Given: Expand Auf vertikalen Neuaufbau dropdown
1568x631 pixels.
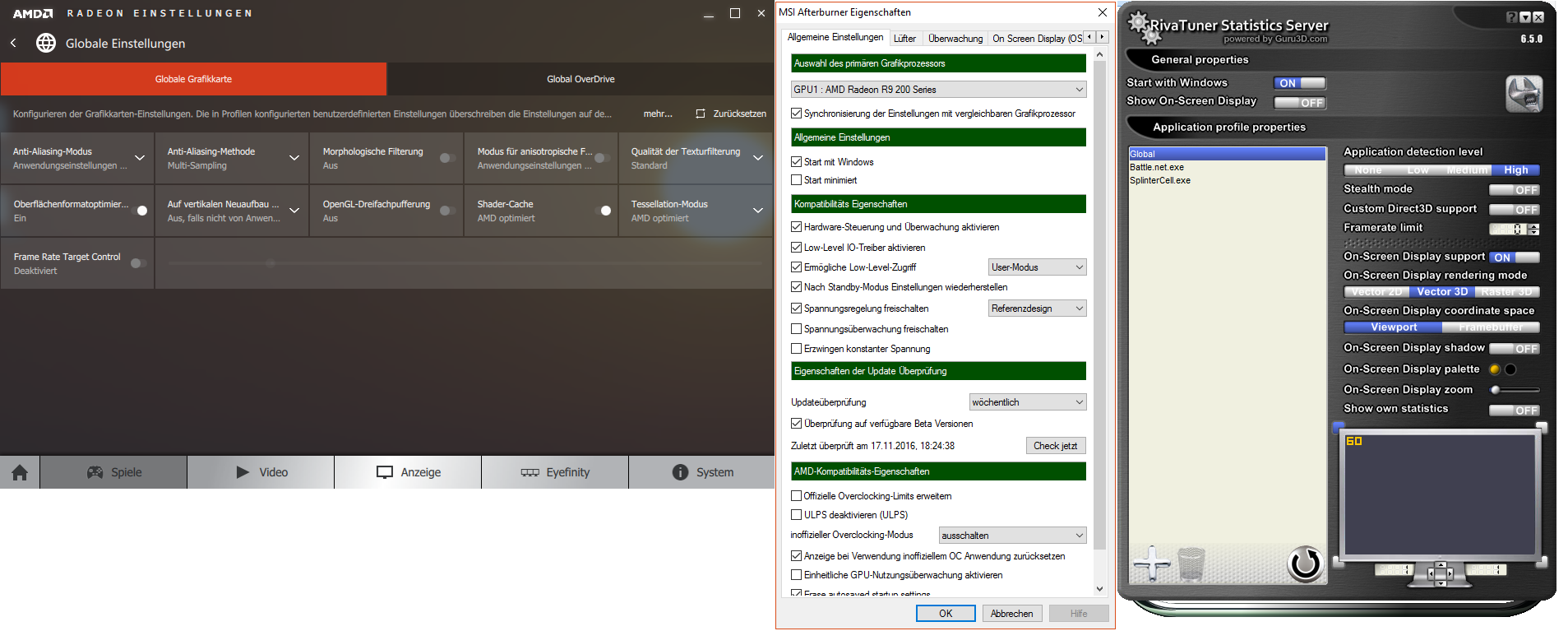Looking at the screenshot, I should [294, 211].
